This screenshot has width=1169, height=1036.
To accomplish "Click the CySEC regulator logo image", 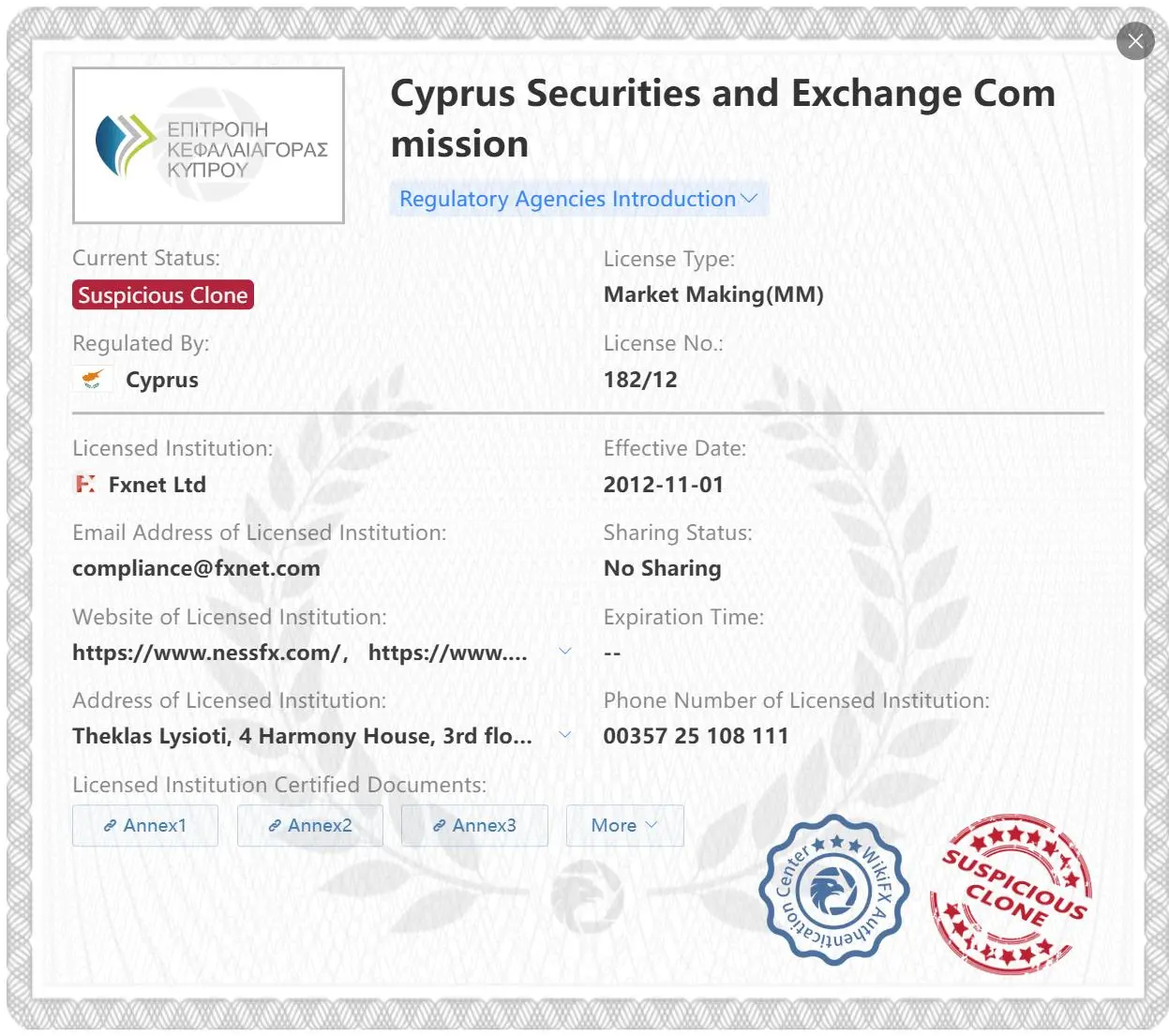I will [x=208, y=145].
